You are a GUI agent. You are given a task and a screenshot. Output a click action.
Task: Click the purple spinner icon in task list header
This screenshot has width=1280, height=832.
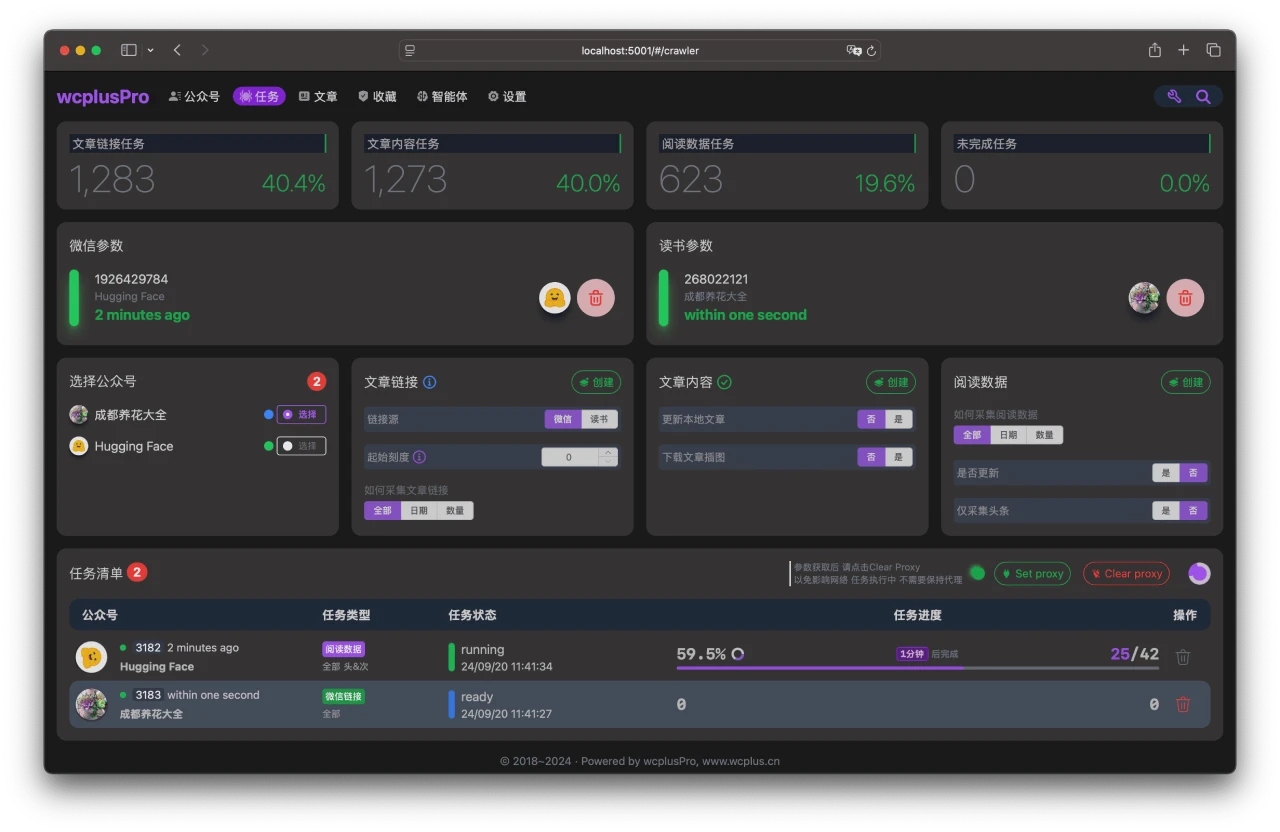pos(1199,574)
